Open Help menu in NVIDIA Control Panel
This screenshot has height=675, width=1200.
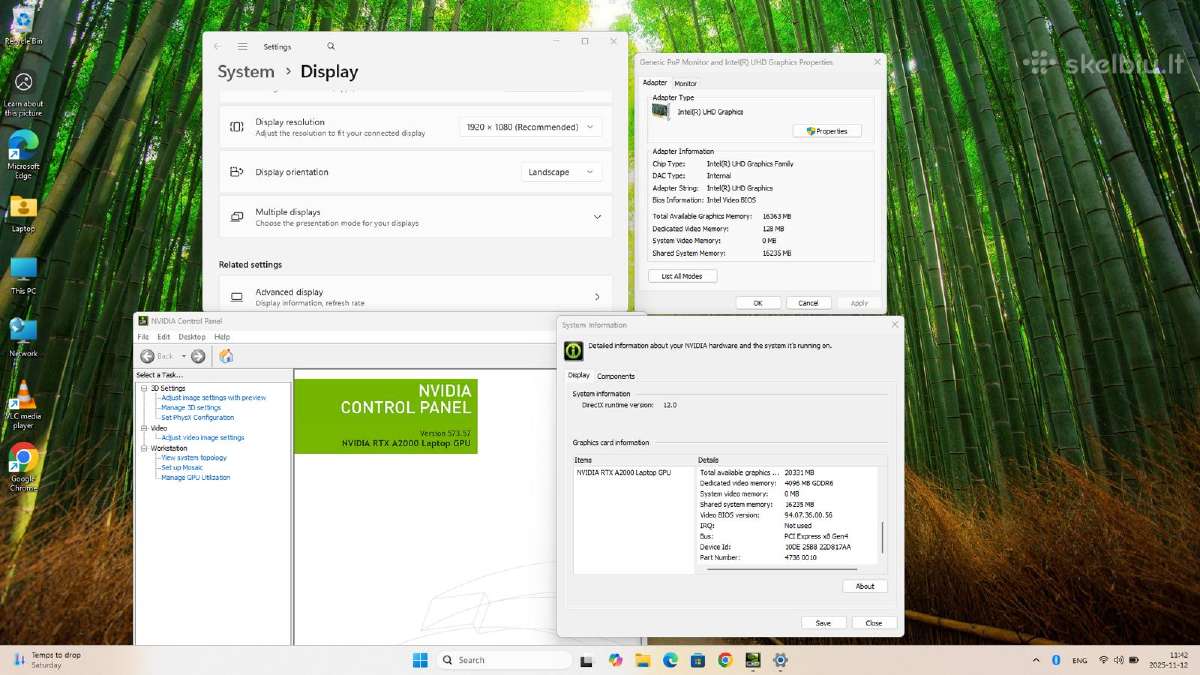pos(222,337)
